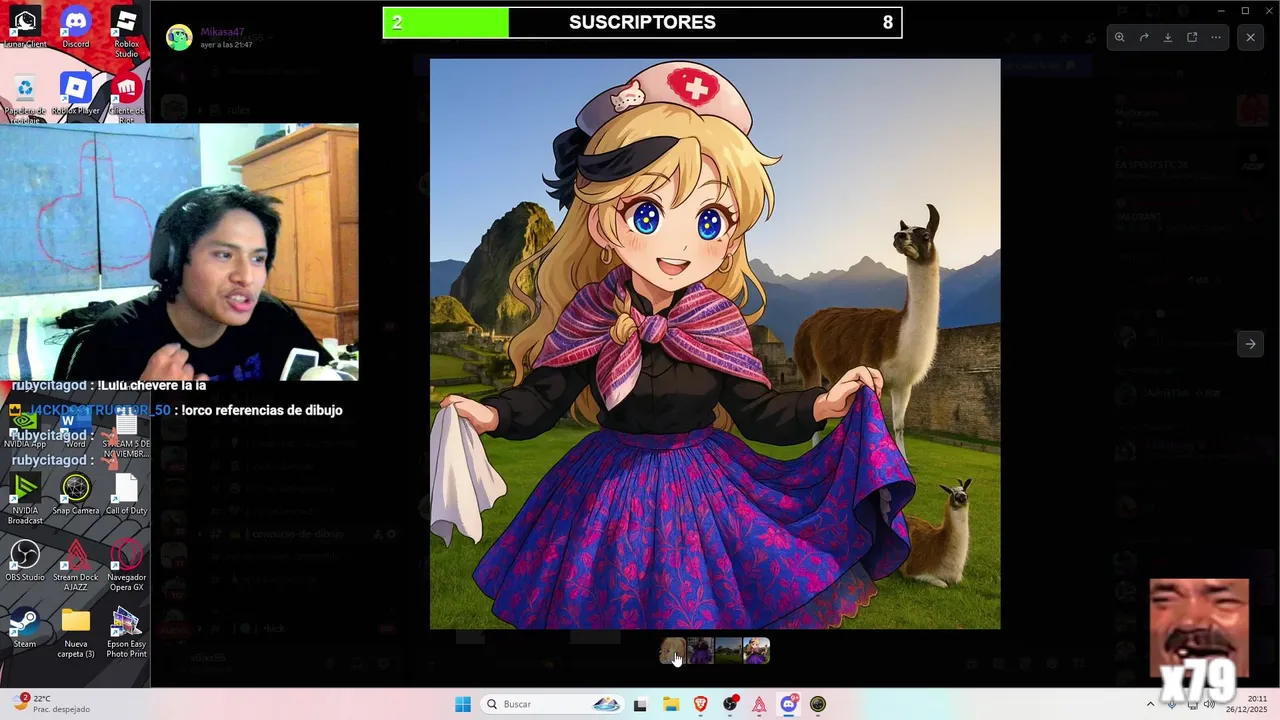Open Stream Dock app on taskbar

tap(759, 704)
